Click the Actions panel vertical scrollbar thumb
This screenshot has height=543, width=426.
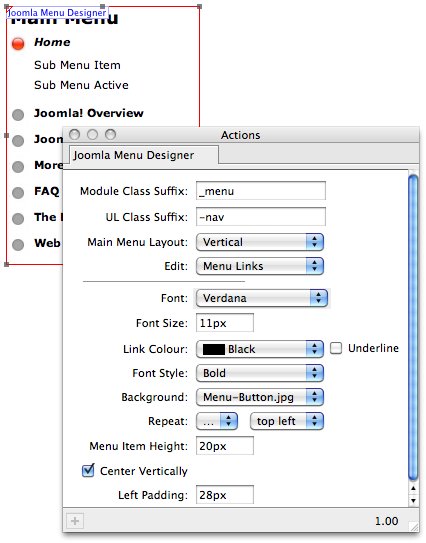413,328
